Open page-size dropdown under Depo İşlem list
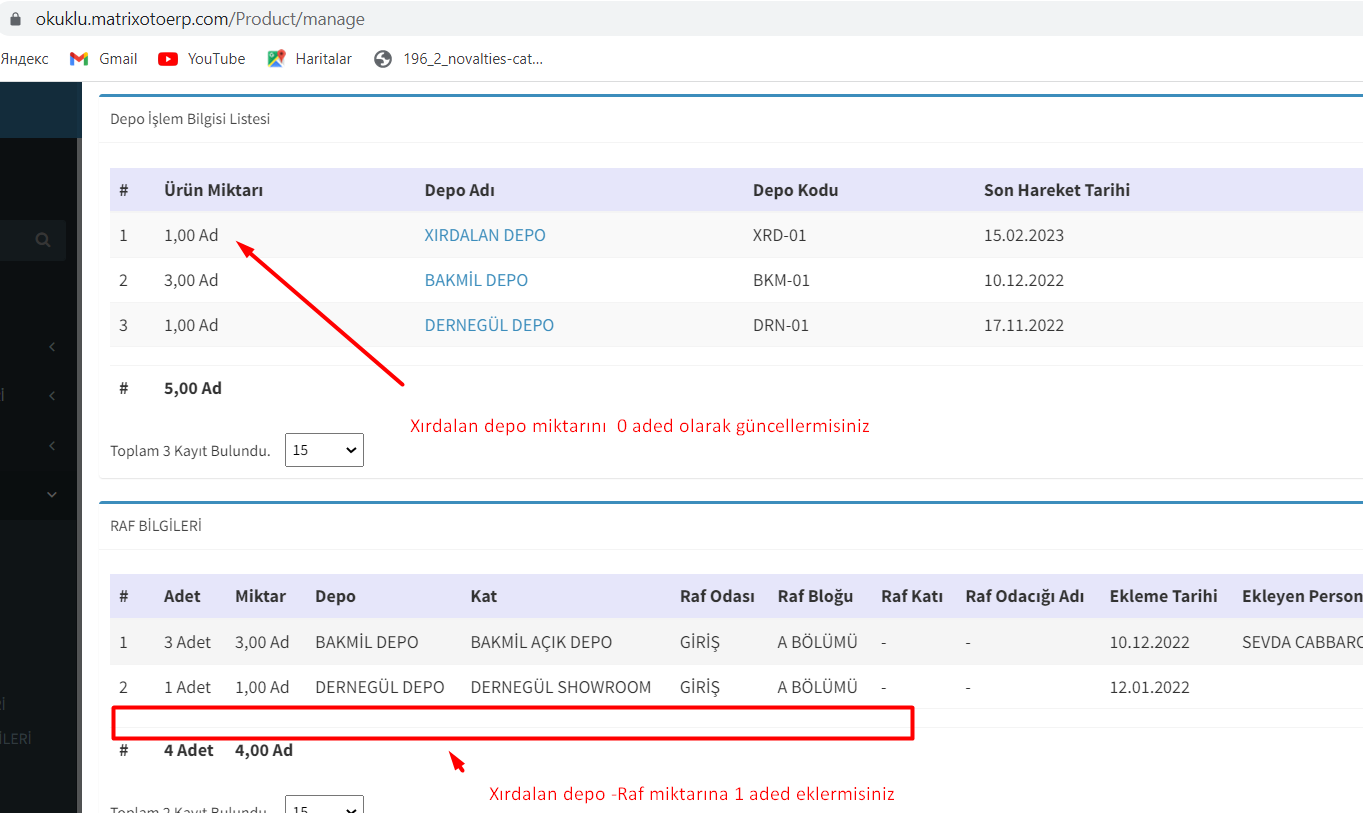This screenshot has height=813, width=1363. pos(324,450)
